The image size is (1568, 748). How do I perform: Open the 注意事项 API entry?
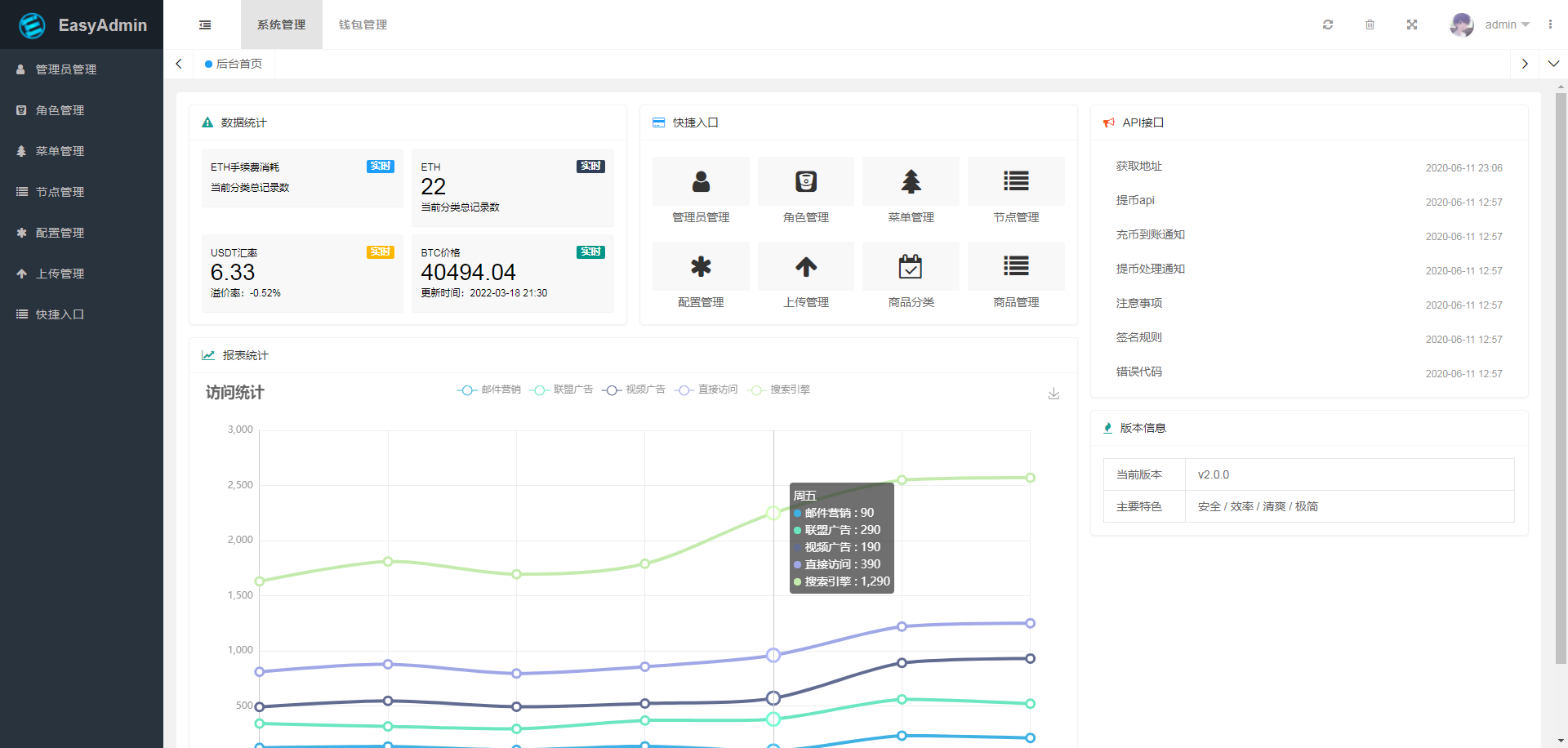pyautogui.click(x=1139, y=304)
